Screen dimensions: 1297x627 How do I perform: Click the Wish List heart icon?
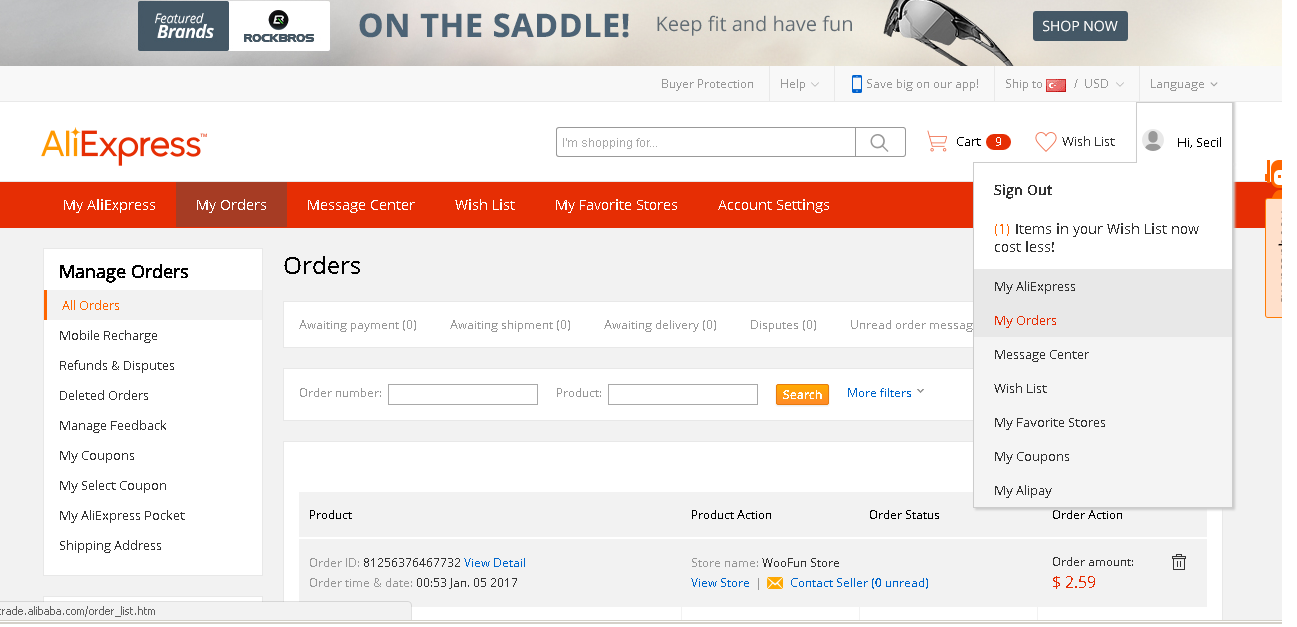(1045, 142)
